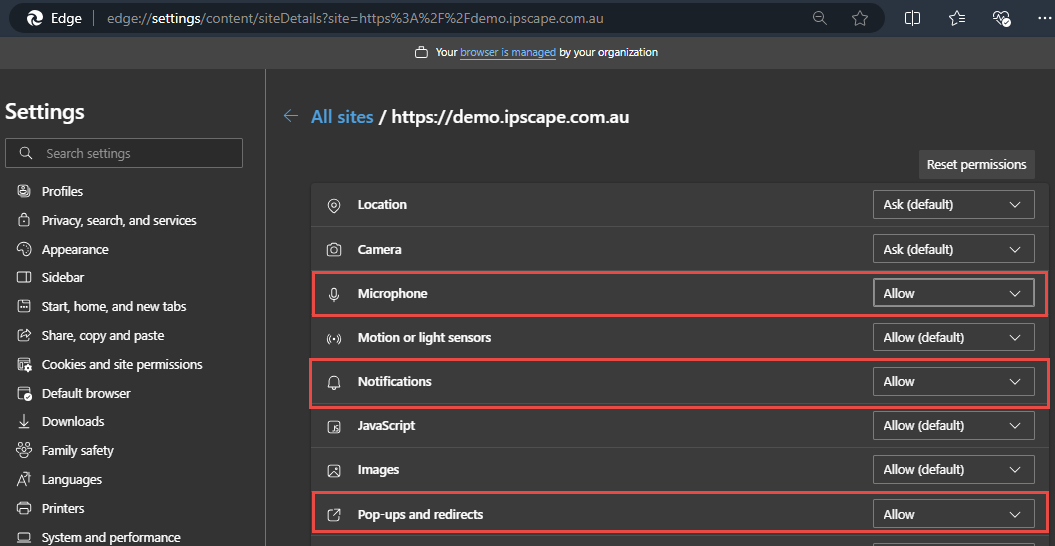Click the Reset permissions button
The height and width of the screenshot is (546, 1055).
click(976, 164)
